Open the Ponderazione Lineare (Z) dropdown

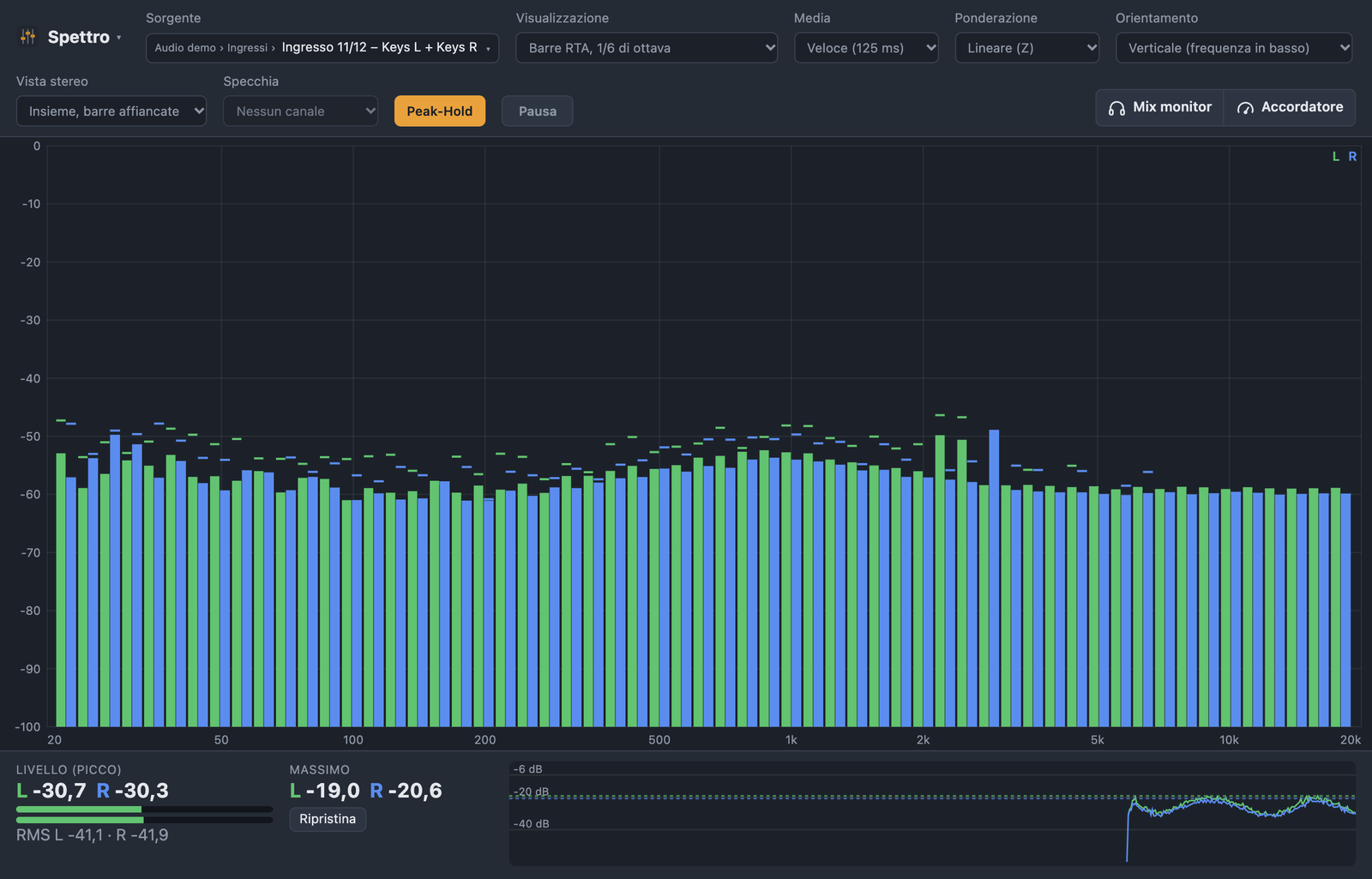(x=1027, y=47)
